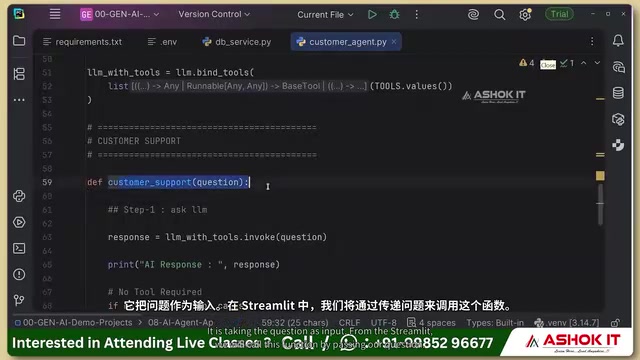Click the weak warnings checkmark indicator
The width and height of the screenshot is (640, 360).
[567, 63]
